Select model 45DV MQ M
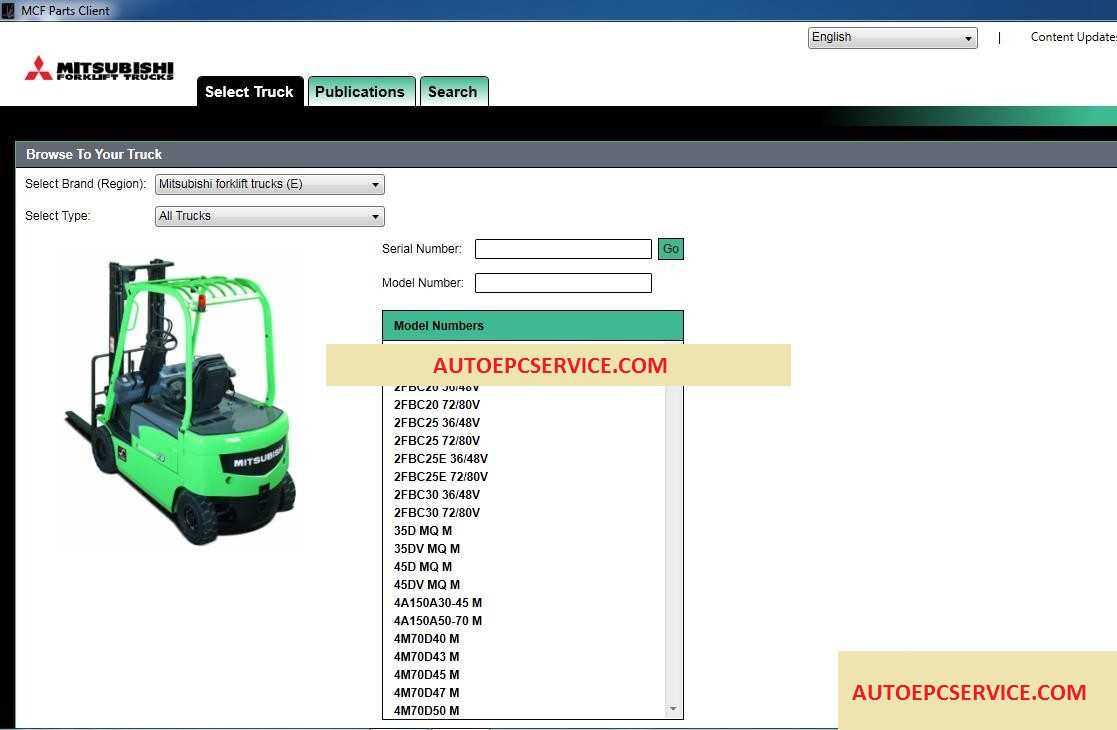 click(x=427, y=585)
